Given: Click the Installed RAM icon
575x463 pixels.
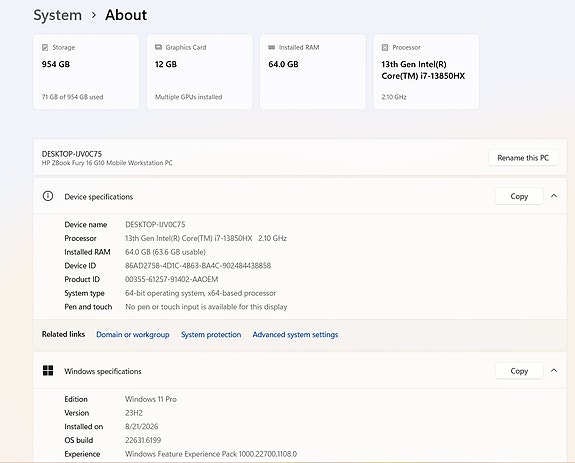Looking at the screenshot, I should 271,47.
